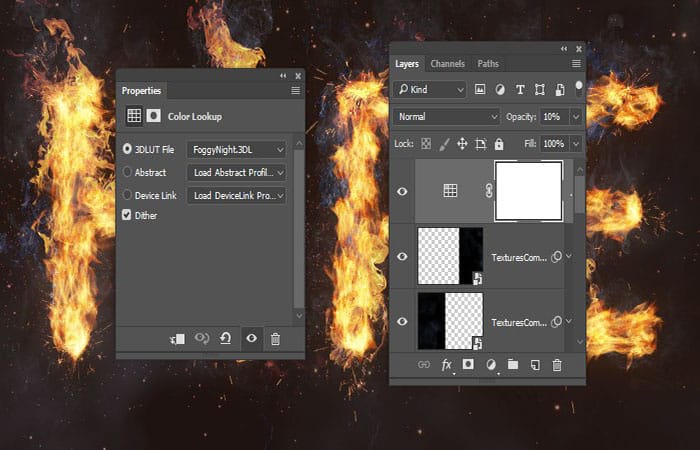Click the Properties panel scrollbar up arrow
Viewport: 700px width, 450px height.
[x=299, y=143]
